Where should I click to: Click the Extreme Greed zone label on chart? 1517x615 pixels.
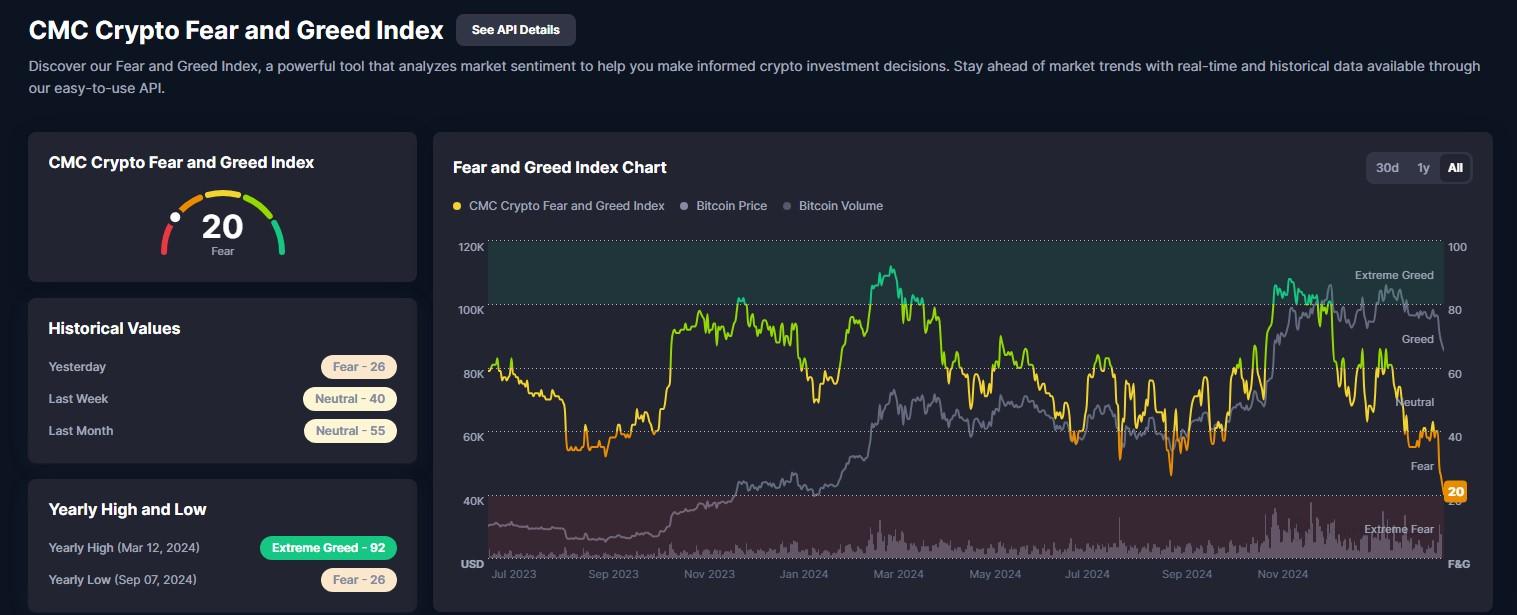(x=1393, y=275)
